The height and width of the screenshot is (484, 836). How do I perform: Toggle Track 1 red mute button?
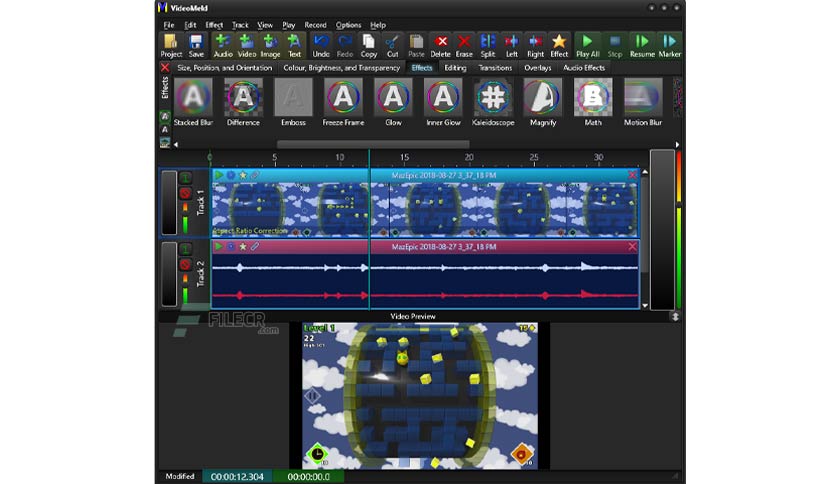(x=185, y=193)
